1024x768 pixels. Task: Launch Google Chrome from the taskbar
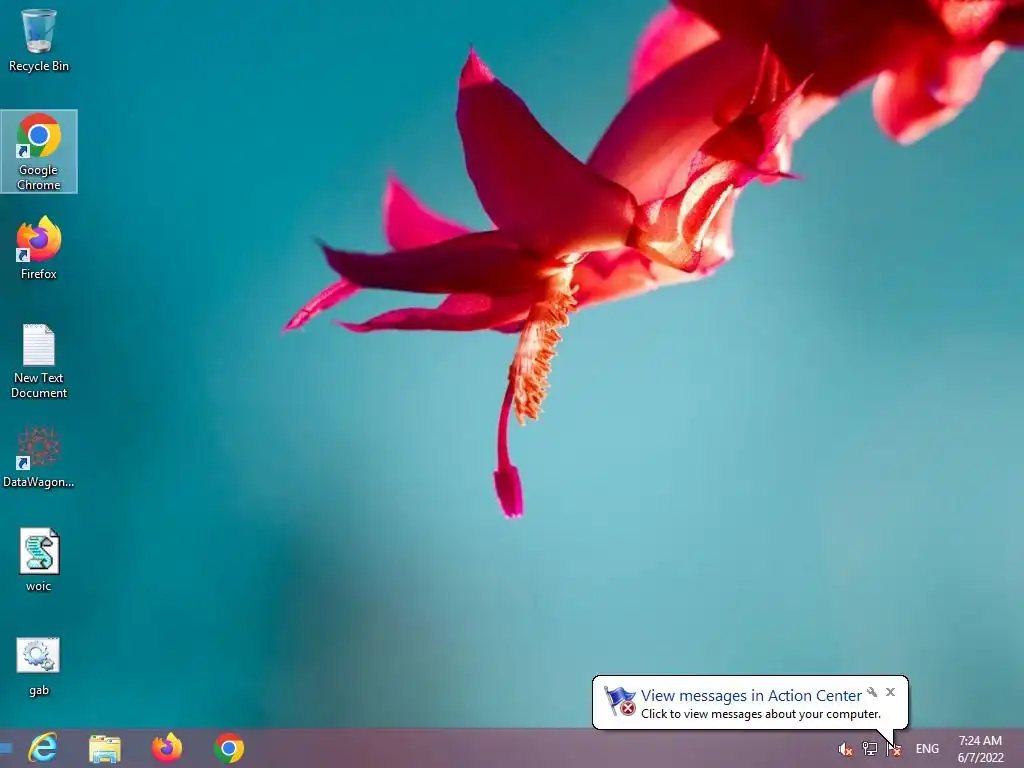tap(229, 748)
